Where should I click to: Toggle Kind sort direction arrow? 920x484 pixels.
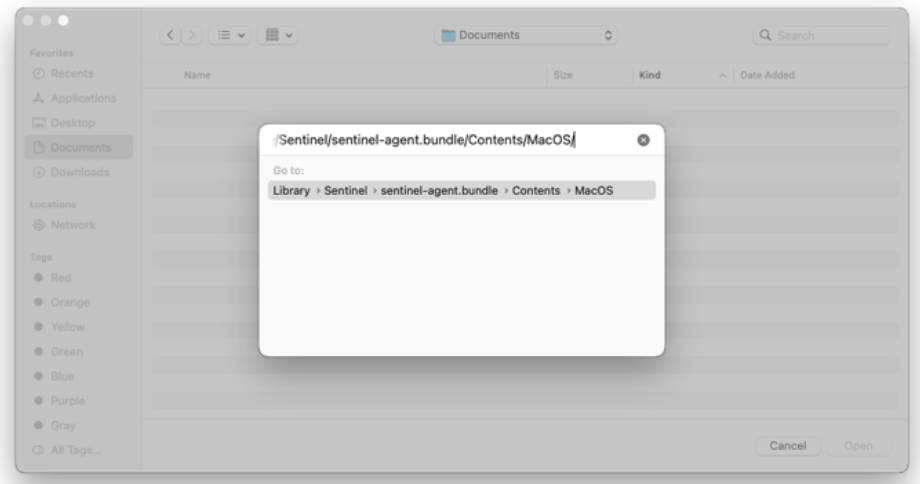pyautogui.click(x=722, y=76)
